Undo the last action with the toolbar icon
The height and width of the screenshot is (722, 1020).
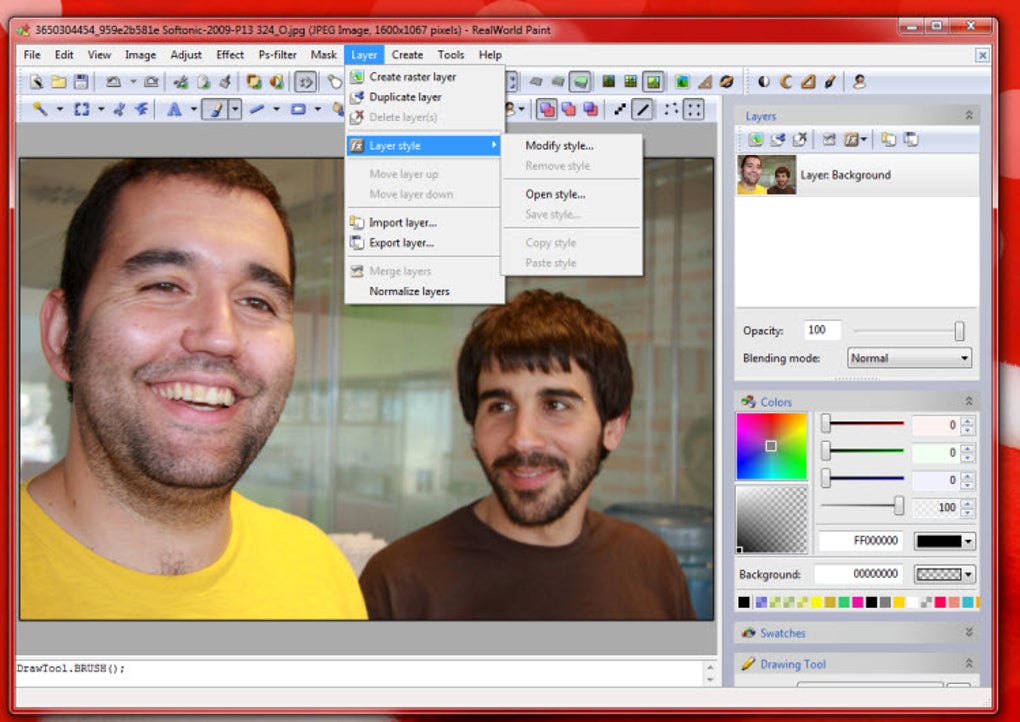tap(113, 82)
